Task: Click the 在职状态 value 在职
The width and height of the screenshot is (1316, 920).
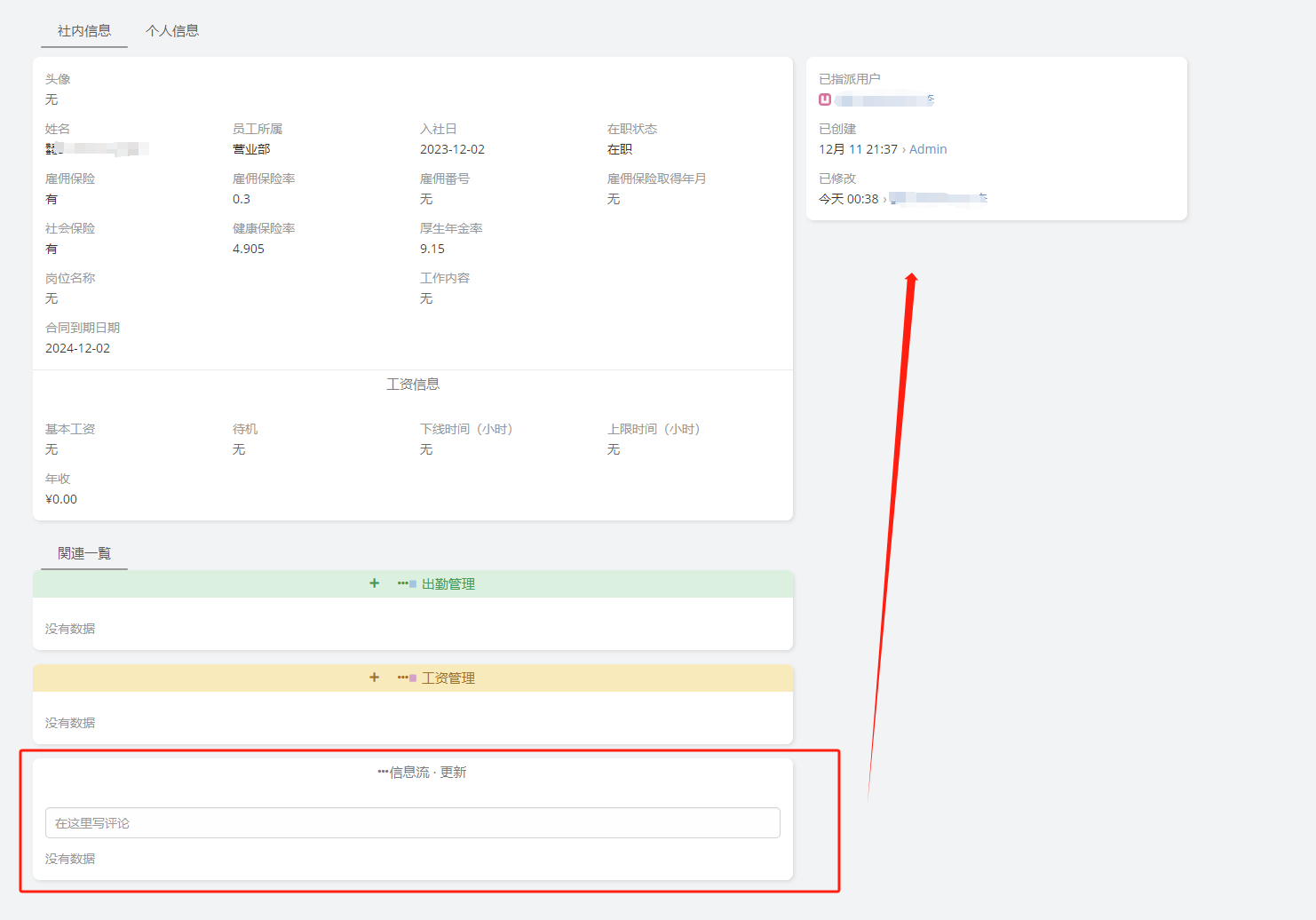Action: click(620, 149)
